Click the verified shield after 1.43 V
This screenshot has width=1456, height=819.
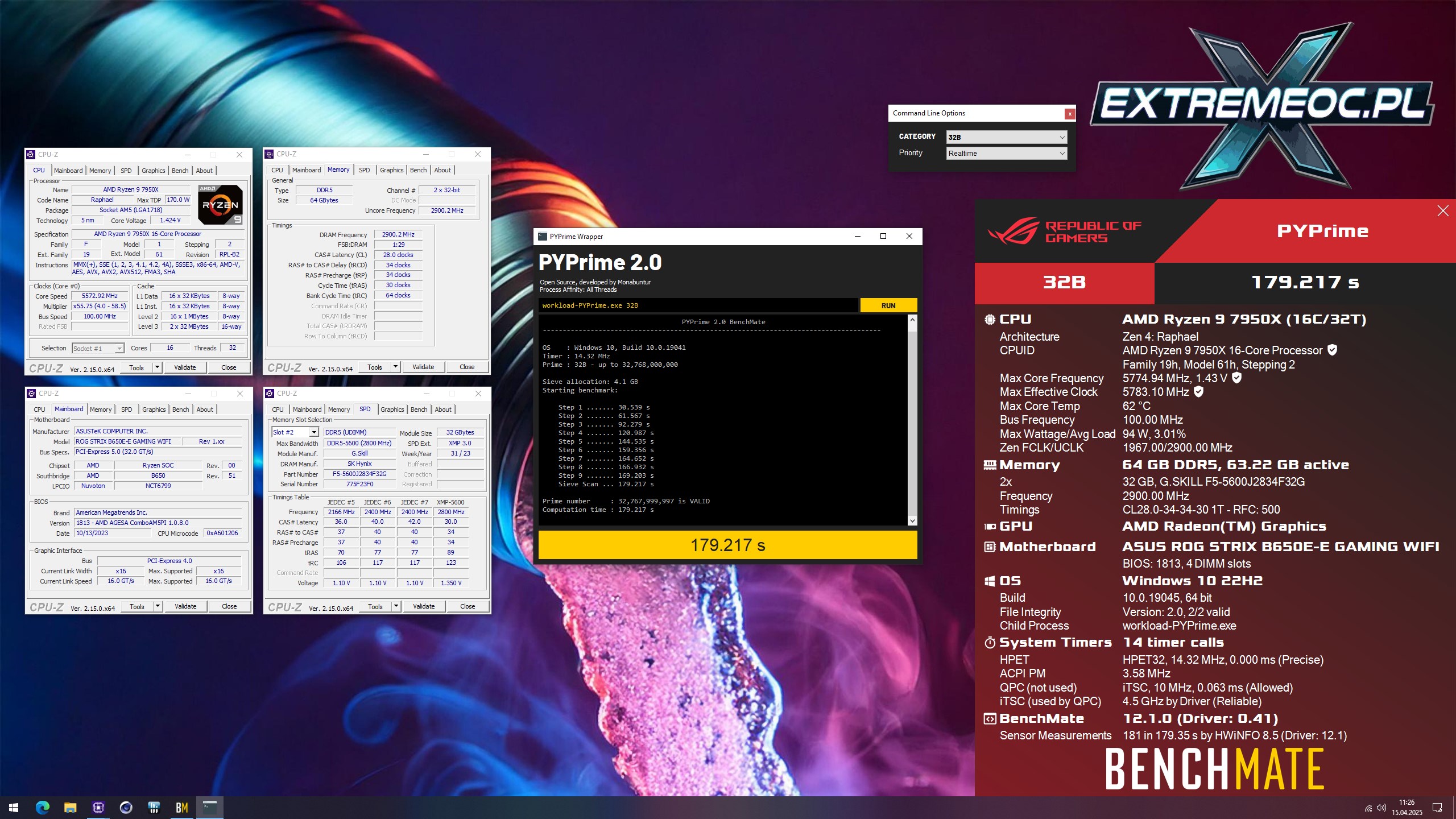point(1236,378)
